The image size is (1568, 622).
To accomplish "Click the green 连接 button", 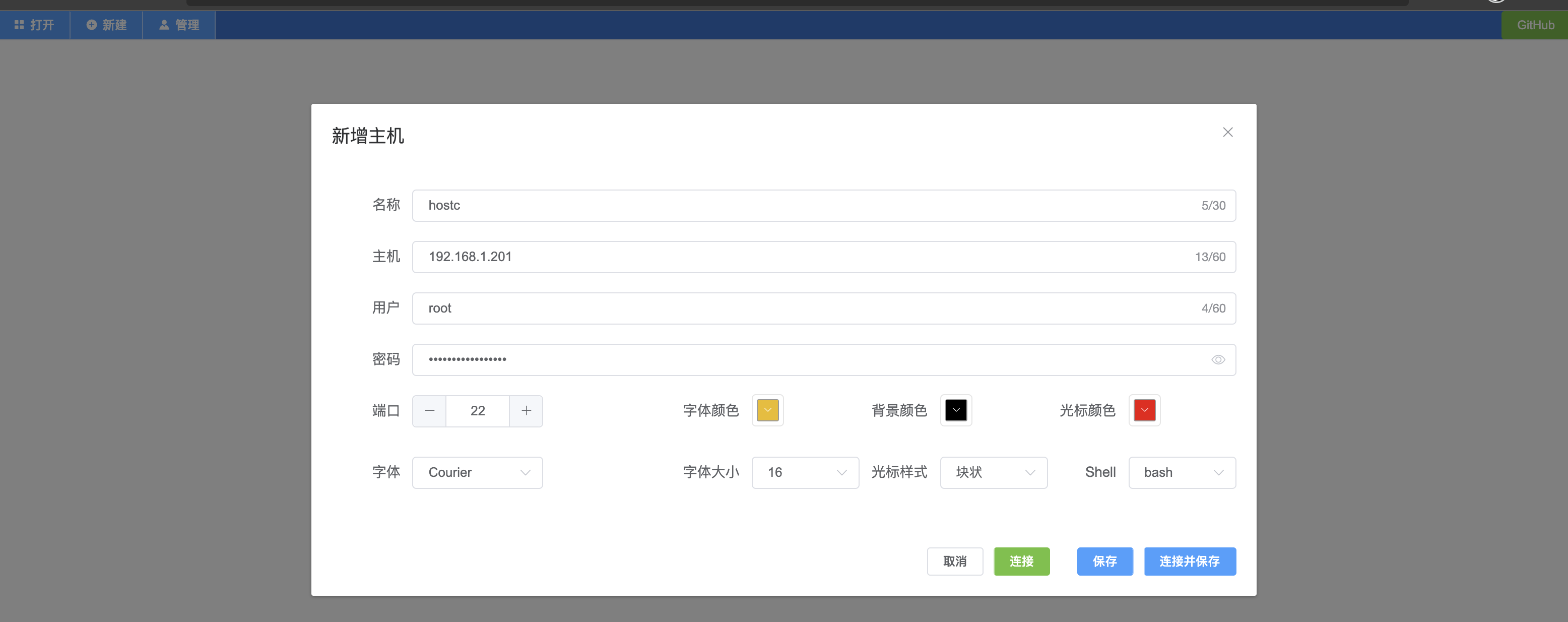I will [x=1021, y=561].
